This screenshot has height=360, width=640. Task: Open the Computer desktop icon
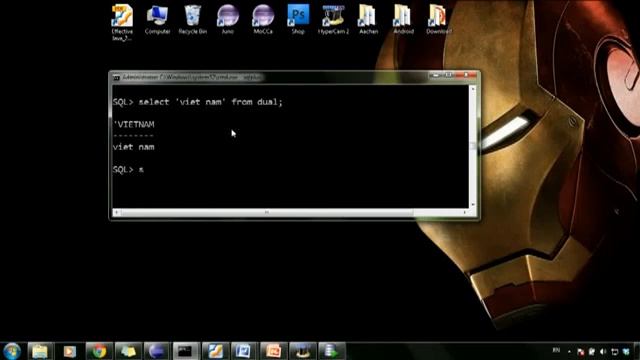tap(157, 20)
